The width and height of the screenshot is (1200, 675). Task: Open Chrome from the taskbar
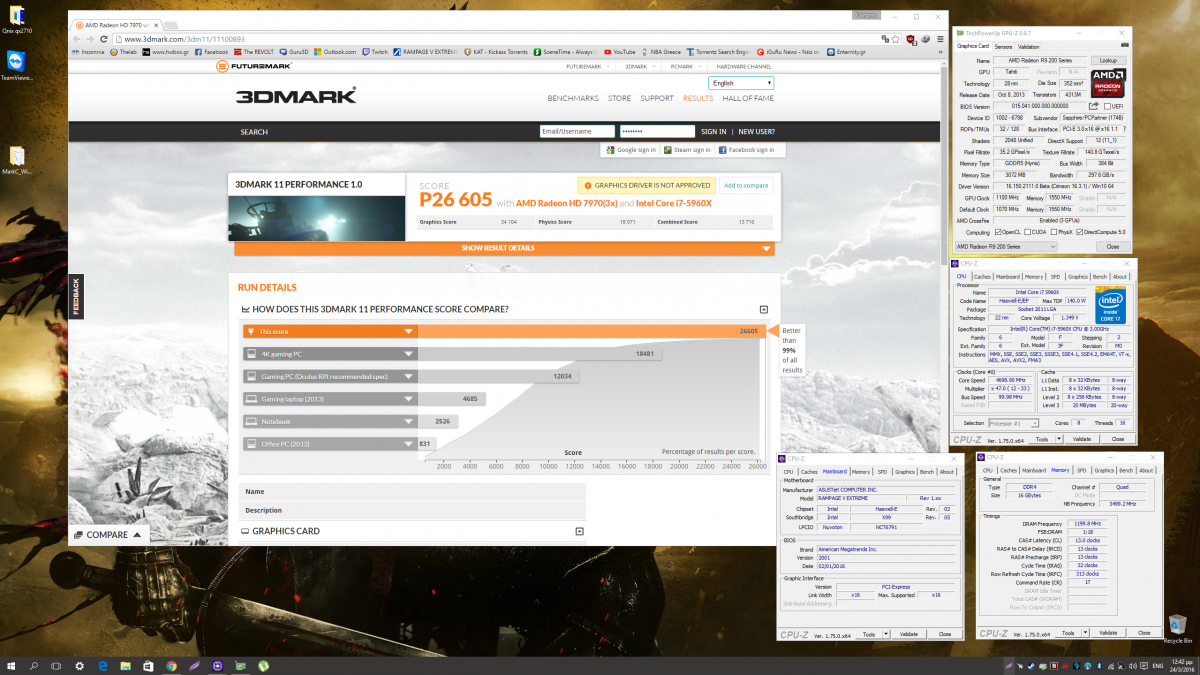point(172,665)
